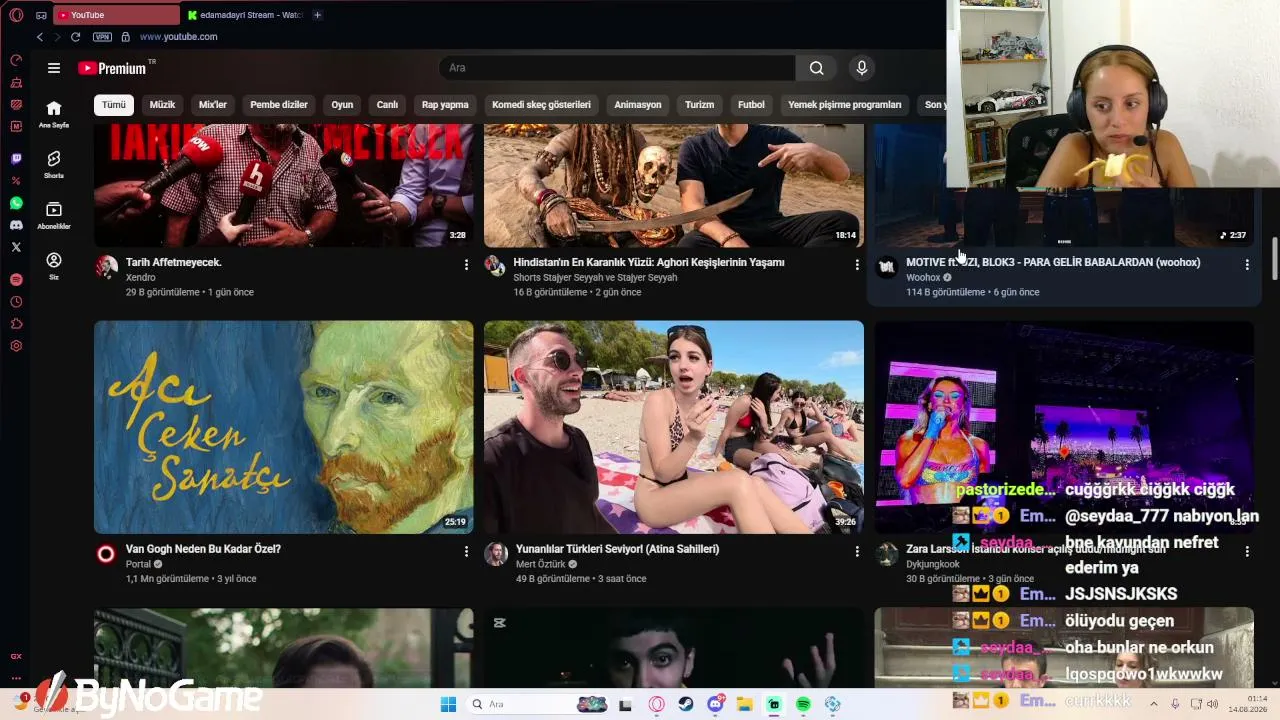Filter by Turizm chip

[700, 105]
